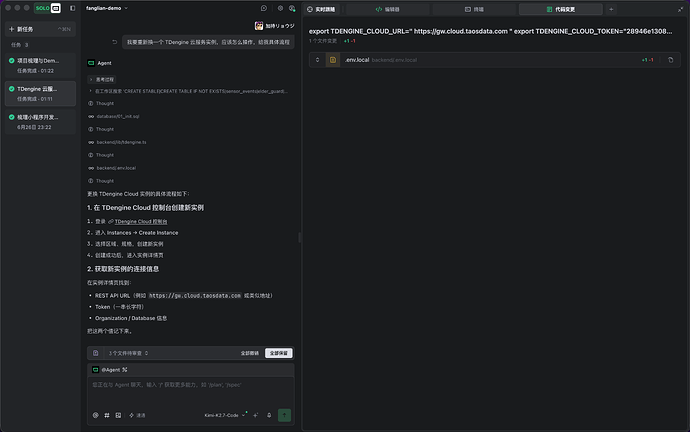The height and width of the screenshot is (432, 690).
Task: Click the heading 2. 获取新实例的连接信息
Action: point(123,269)
